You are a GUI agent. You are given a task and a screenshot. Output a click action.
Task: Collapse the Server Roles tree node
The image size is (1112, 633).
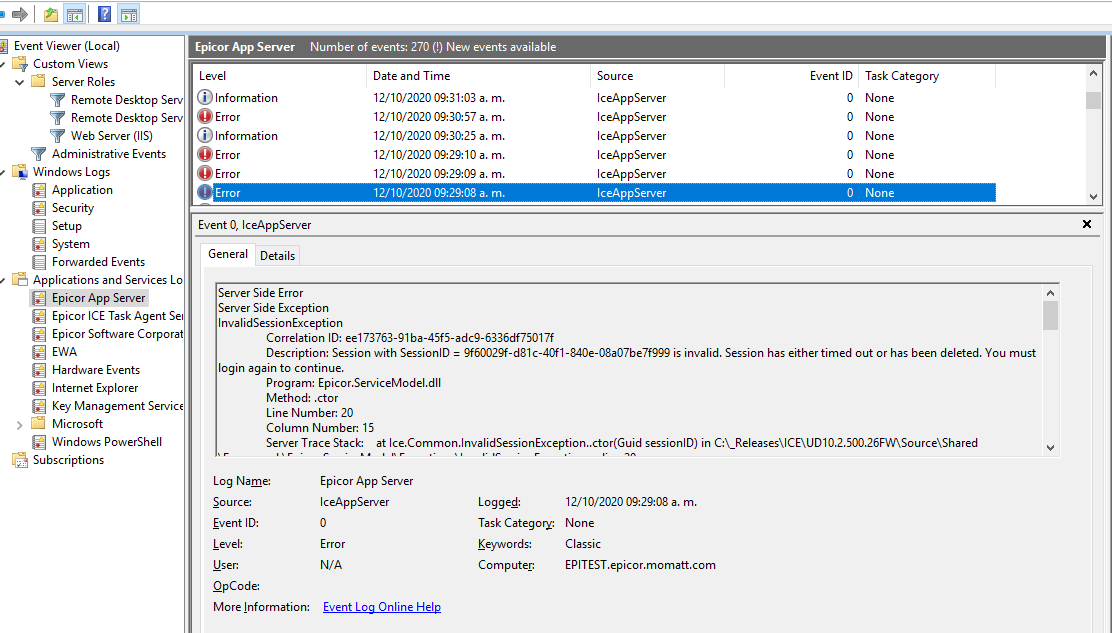(x=20, y=82)
